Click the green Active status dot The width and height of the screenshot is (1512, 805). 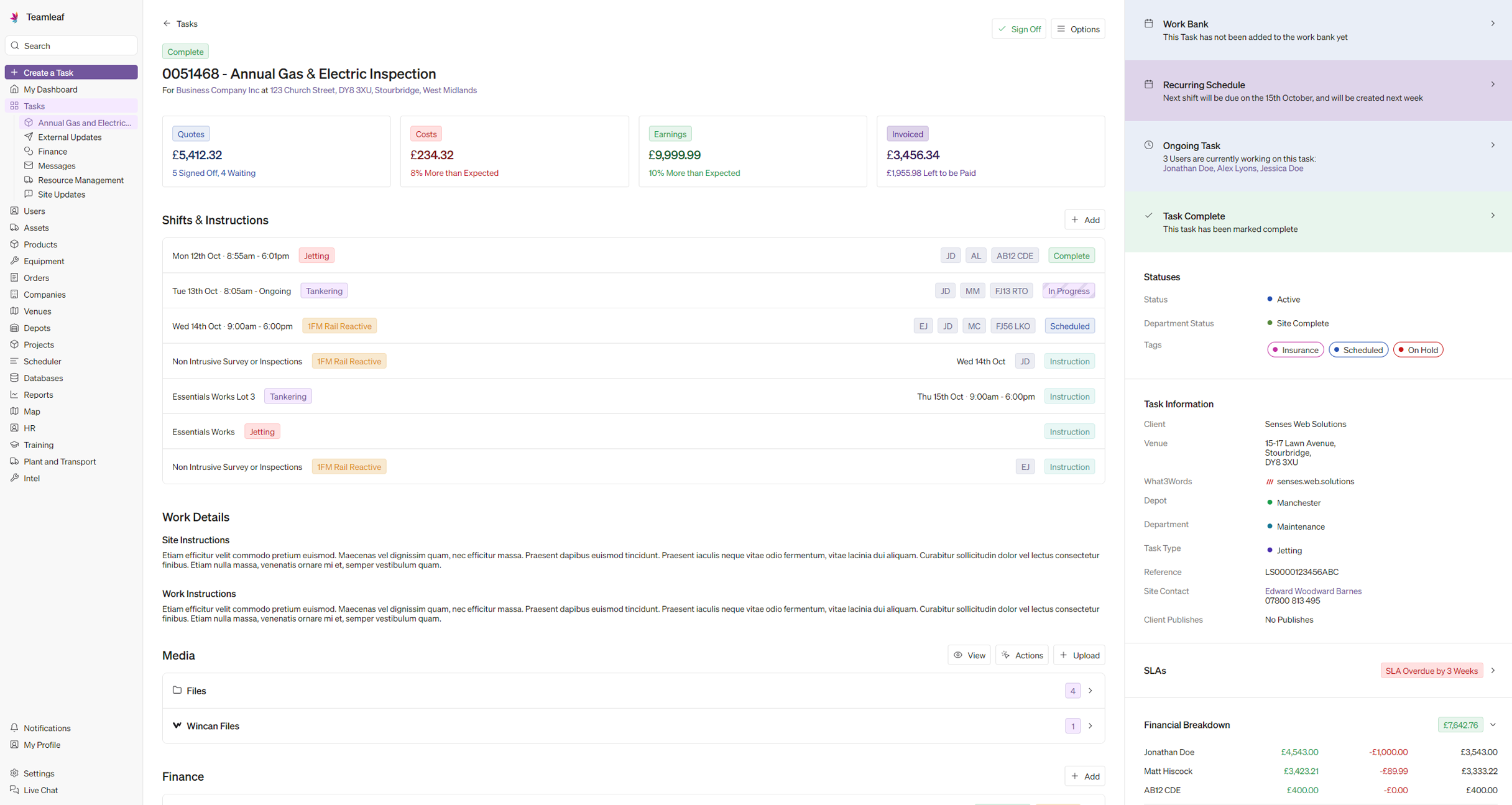(x=1270, y=299)
